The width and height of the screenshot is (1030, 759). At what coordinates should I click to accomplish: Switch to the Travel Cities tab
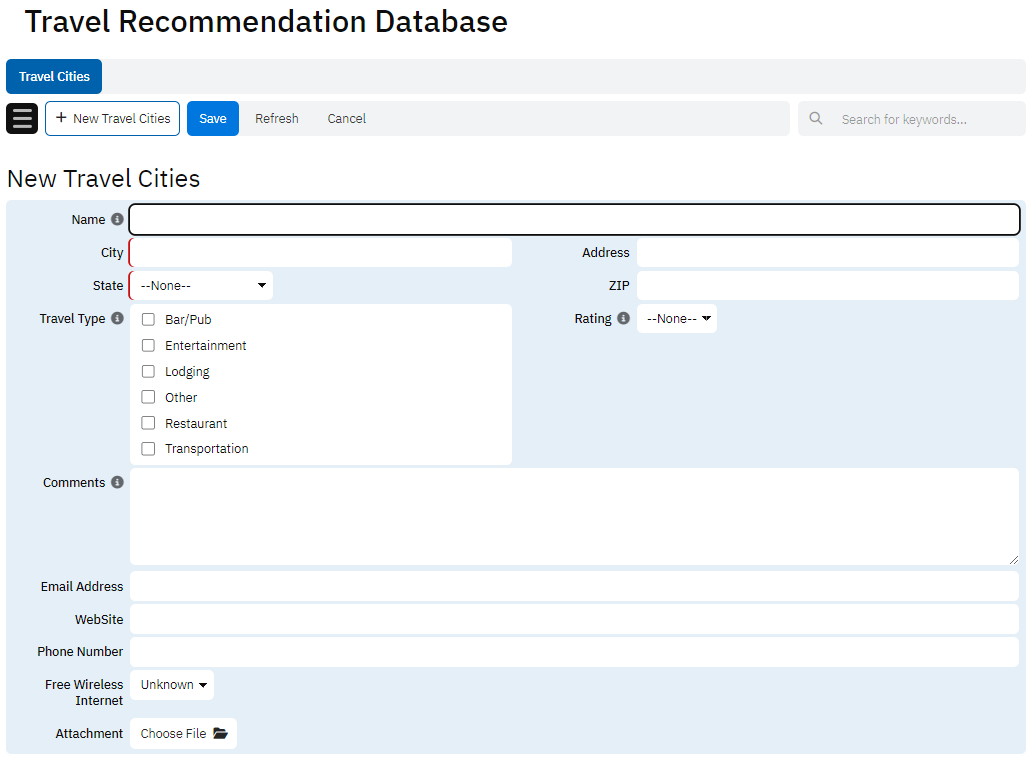tap(54, 76)
